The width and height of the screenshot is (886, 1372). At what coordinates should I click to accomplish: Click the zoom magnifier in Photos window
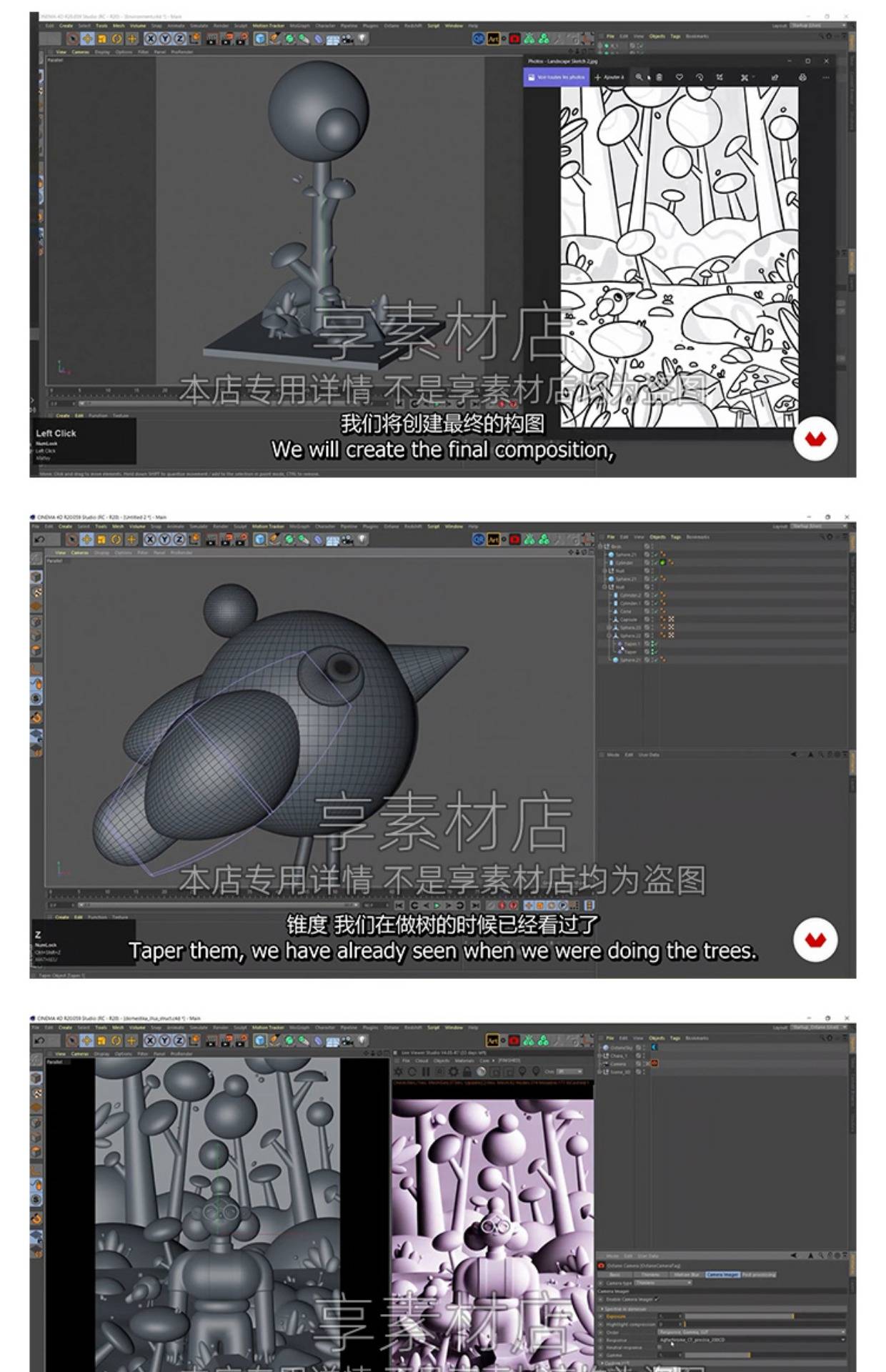(639, 77)
